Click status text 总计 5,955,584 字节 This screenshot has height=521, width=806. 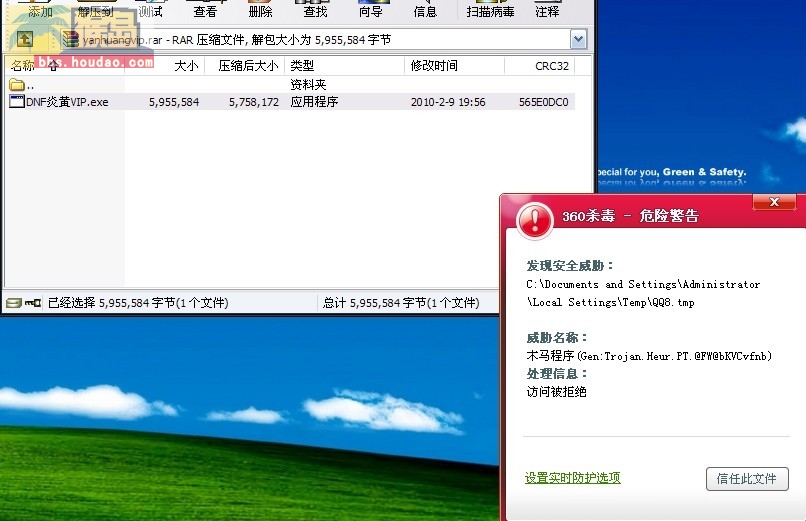click(x=401, y=303)
